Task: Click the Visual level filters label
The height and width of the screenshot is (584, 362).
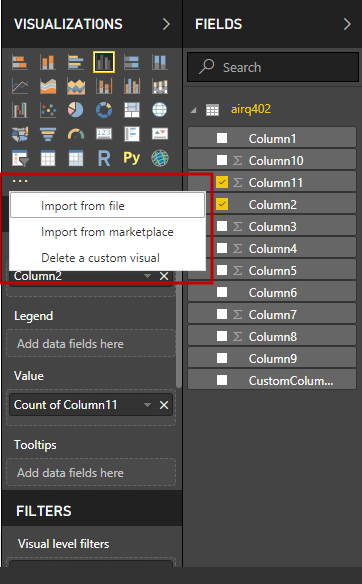Action: (64, 544)
